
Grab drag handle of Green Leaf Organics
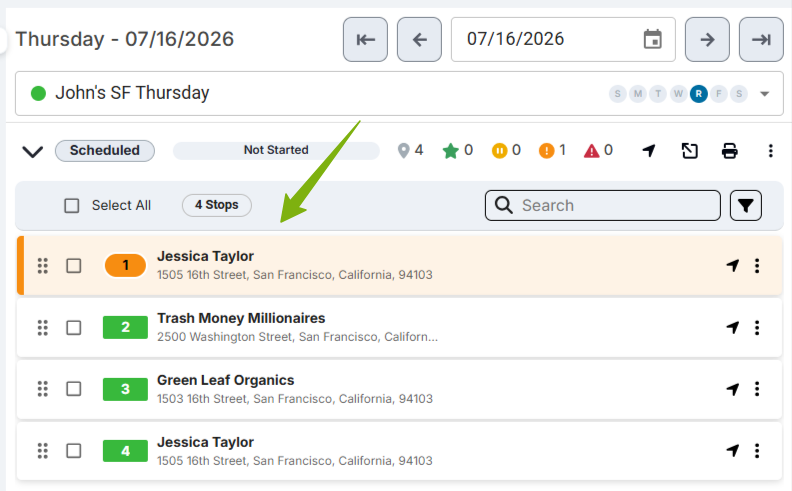click(x=43, y=389)
